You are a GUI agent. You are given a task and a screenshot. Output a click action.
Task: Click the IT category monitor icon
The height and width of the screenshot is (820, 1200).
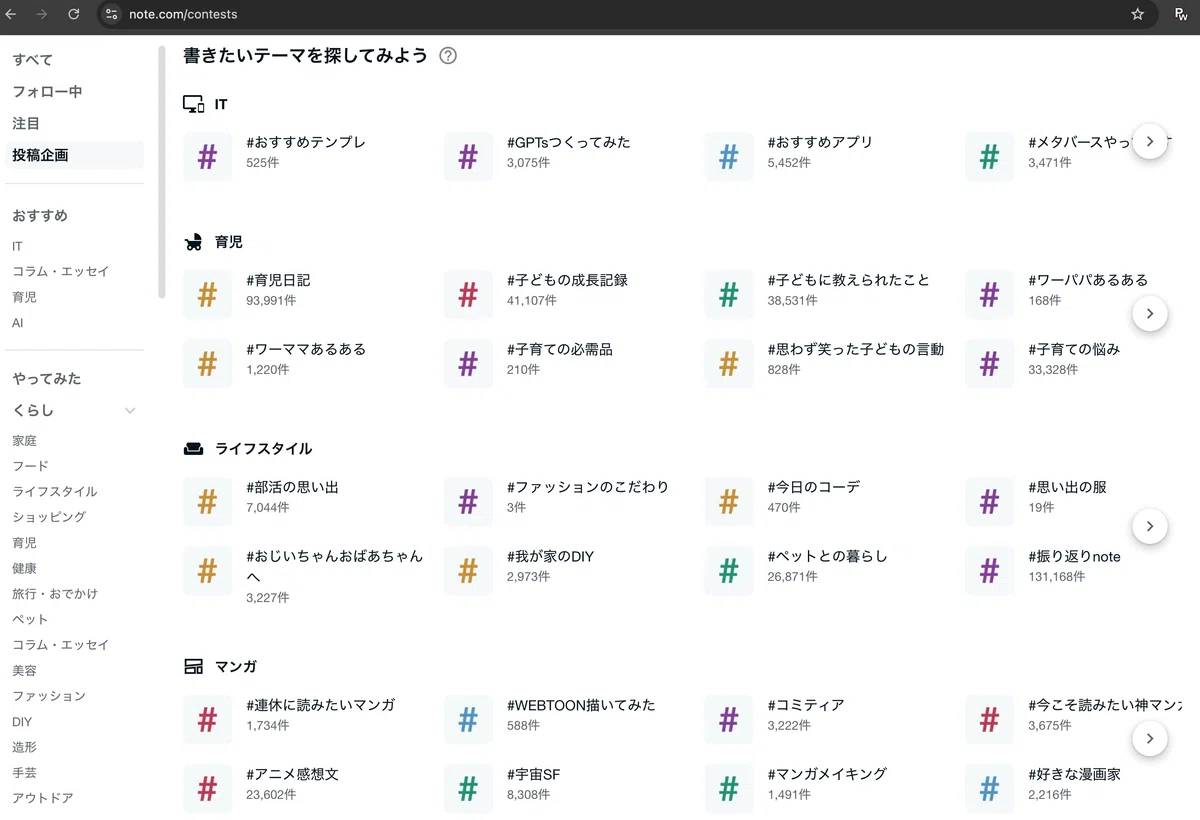coord(193,104)
